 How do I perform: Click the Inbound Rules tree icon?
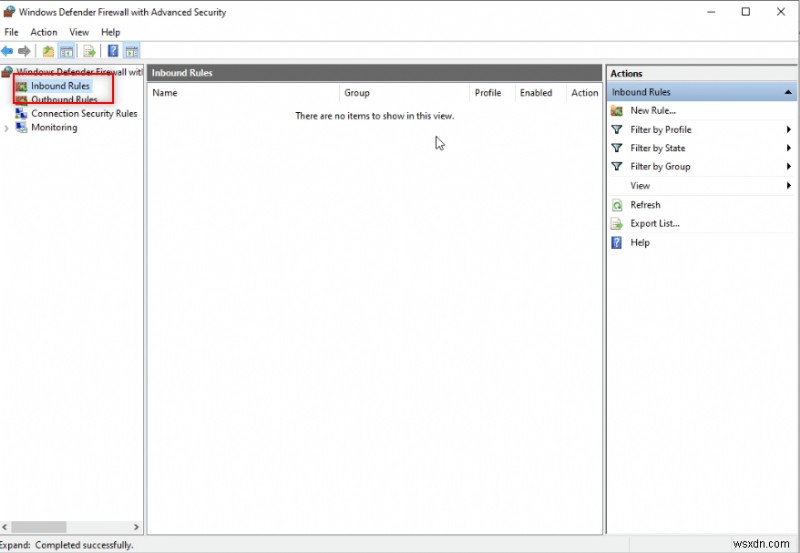click(21, 86)
